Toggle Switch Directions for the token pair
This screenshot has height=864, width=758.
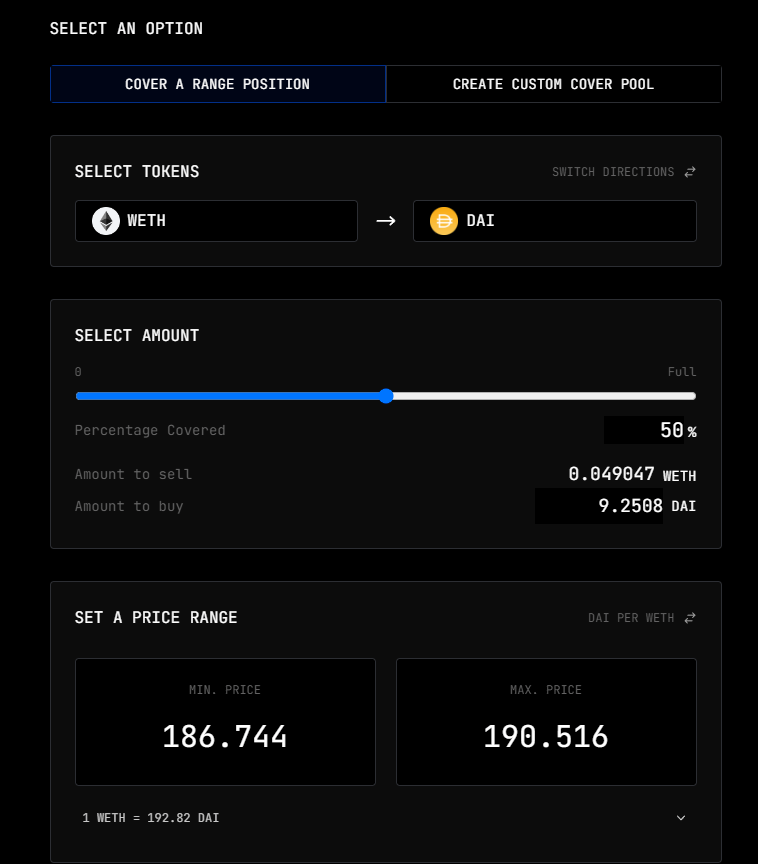[x=613, y=172]
